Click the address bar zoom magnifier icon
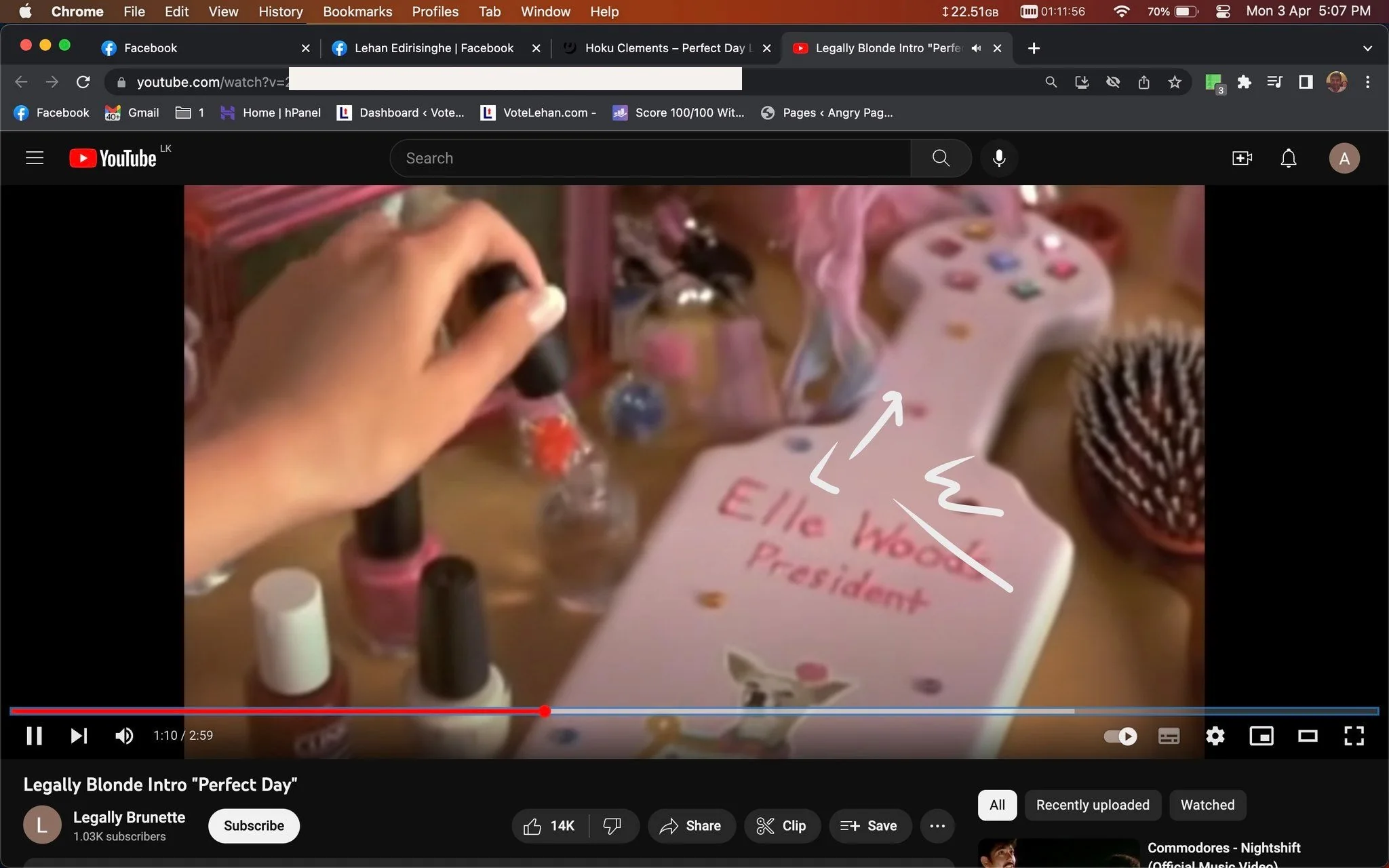The height and width of the screenshot is (868, 1389). [1051, 82]
